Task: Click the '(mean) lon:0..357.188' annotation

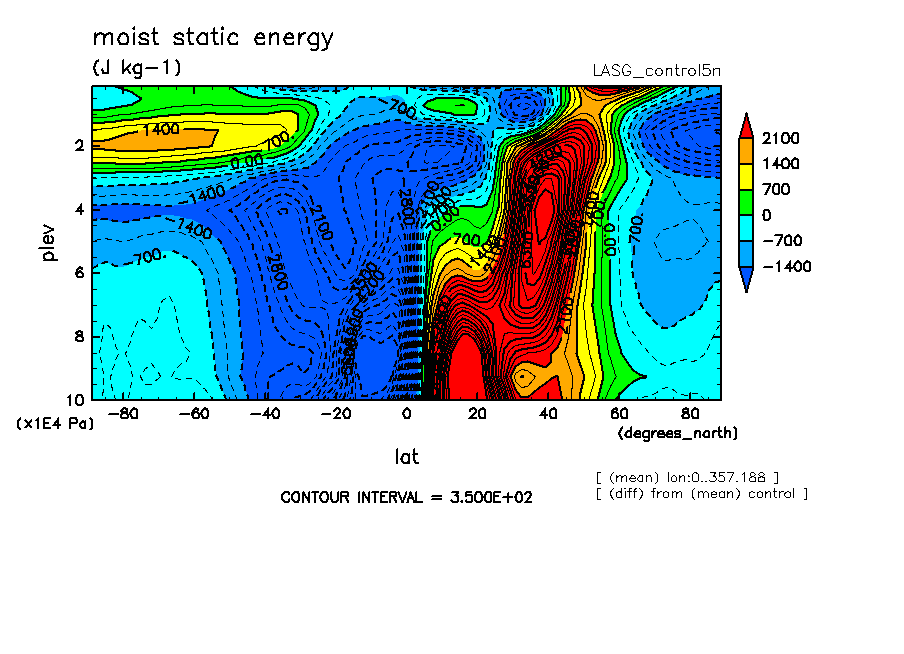Action: (687, 477)
